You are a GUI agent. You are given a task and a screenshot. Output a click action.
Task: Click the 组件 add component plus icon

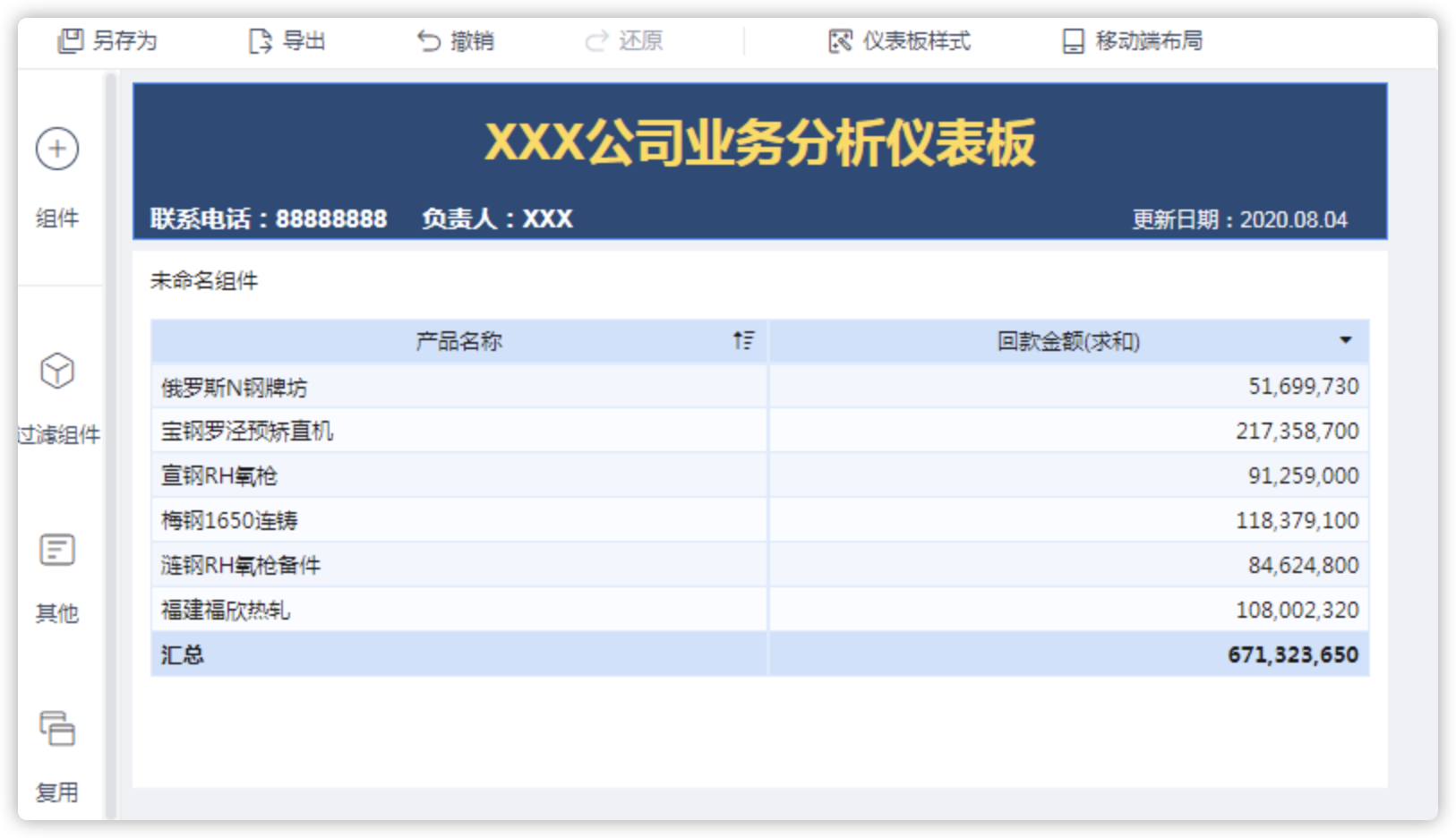[x=57, y=149]
